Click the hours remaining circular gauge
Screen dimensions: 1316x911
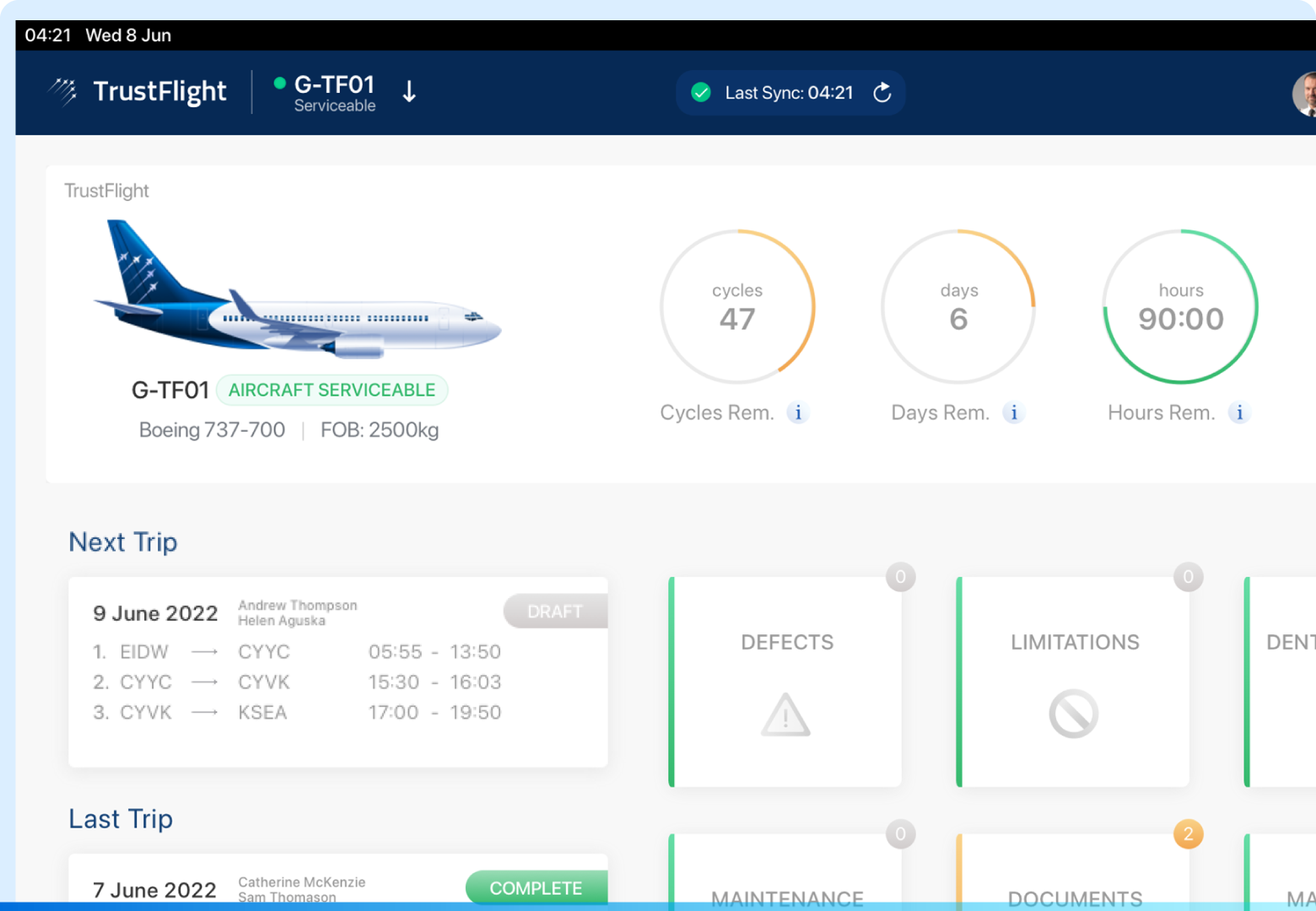[1180, 307]
